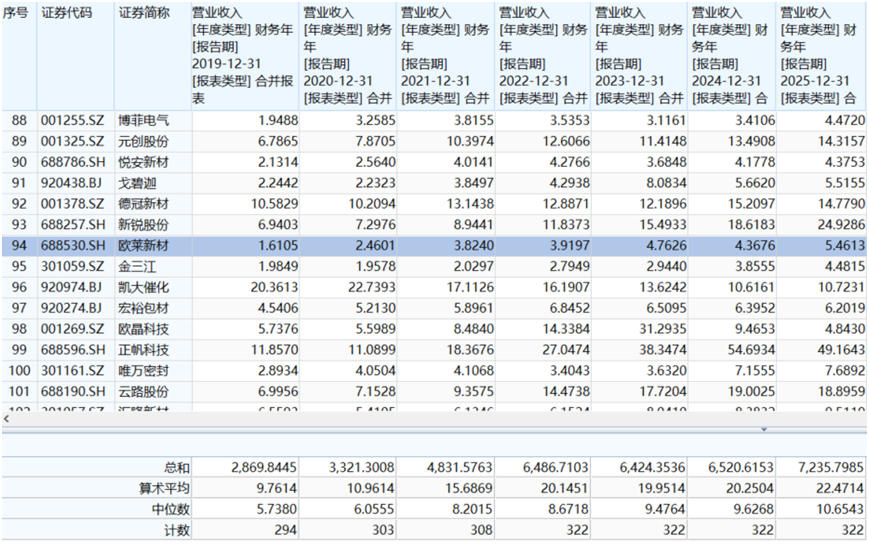Screen dimensions: 869x544
Task: Select highlighted code 688530.SH
Action: pyautogui.click(x=73, y=245)
